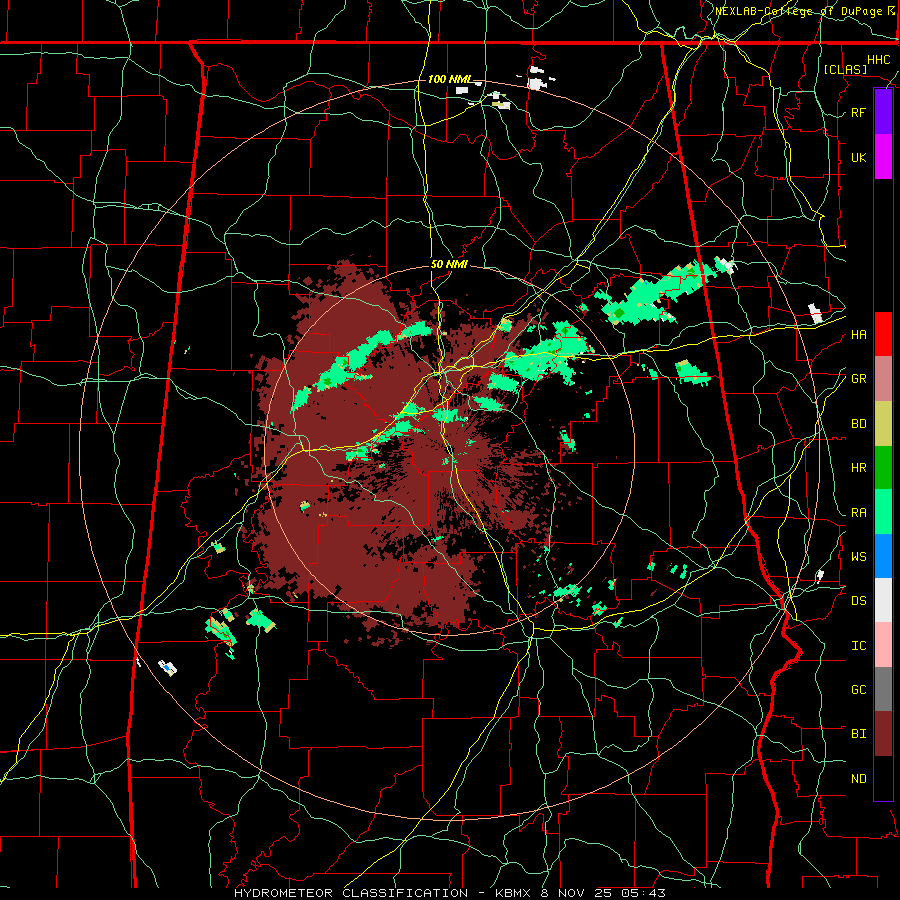This screenshot has height=900, width=900.
Task: Click the DS legend label
Action: click(858, 601)
